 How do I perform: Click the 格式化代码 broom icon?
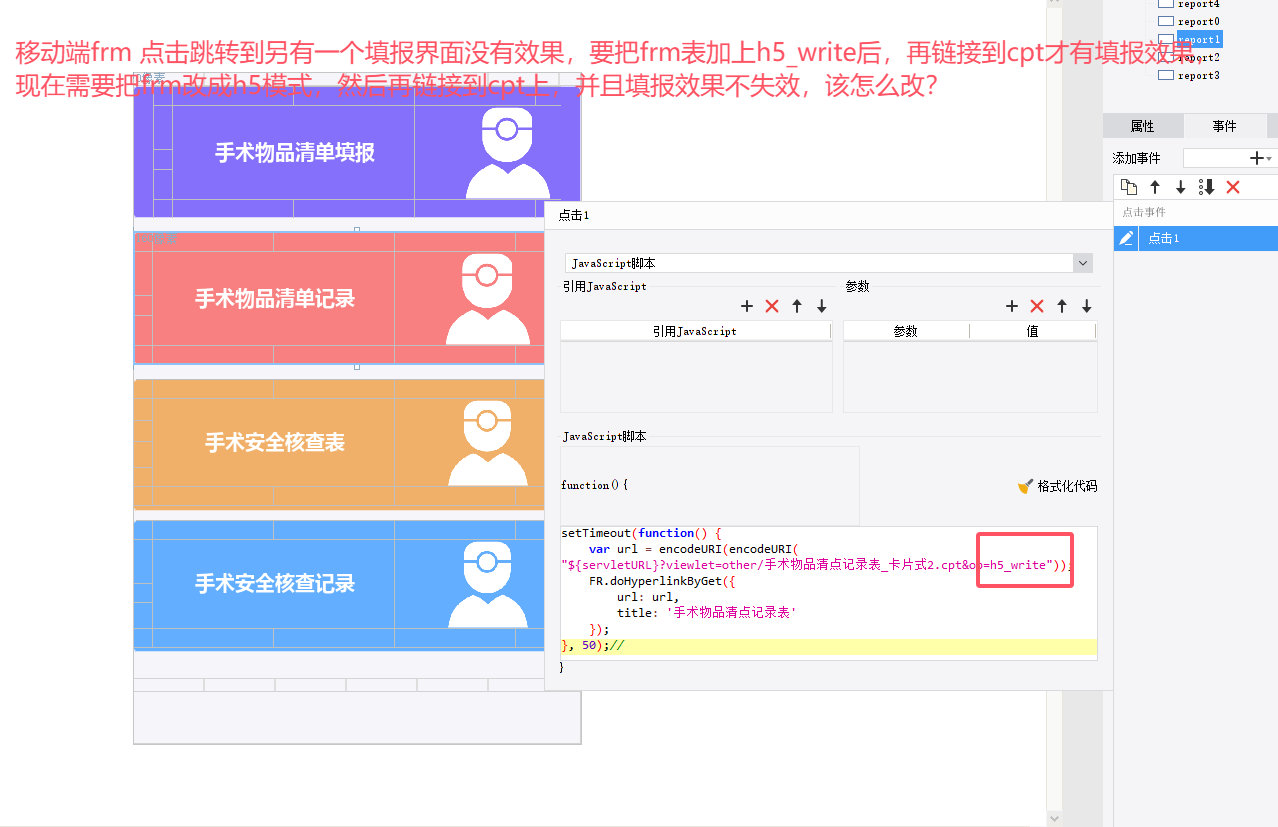point(1025,486)
